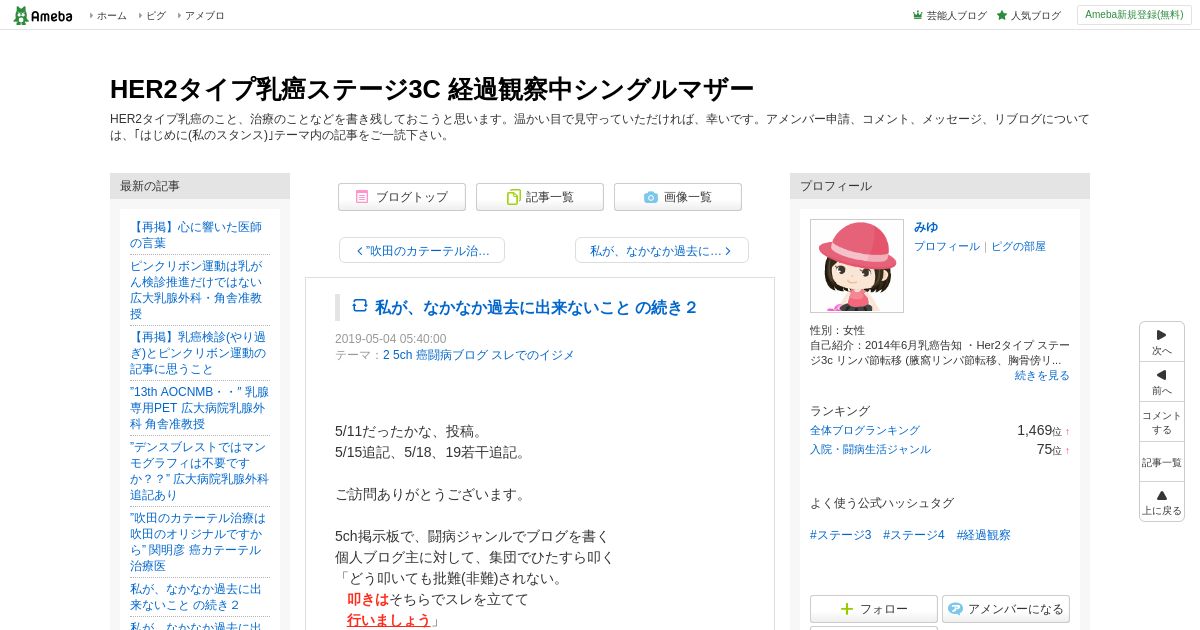Click the blog title HER2タイプ乳癌ステージ3C

click(x=431, y=89)
